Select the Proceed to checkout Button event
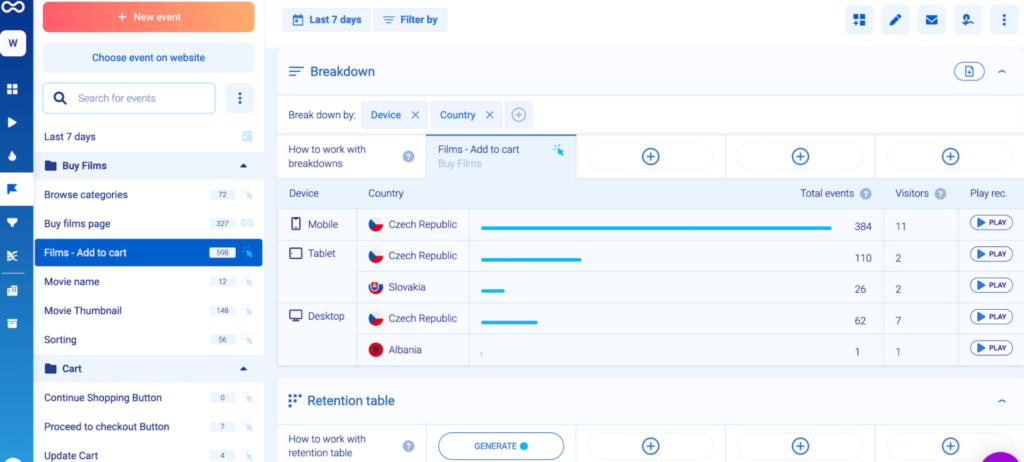 click(x=149, y=427)
